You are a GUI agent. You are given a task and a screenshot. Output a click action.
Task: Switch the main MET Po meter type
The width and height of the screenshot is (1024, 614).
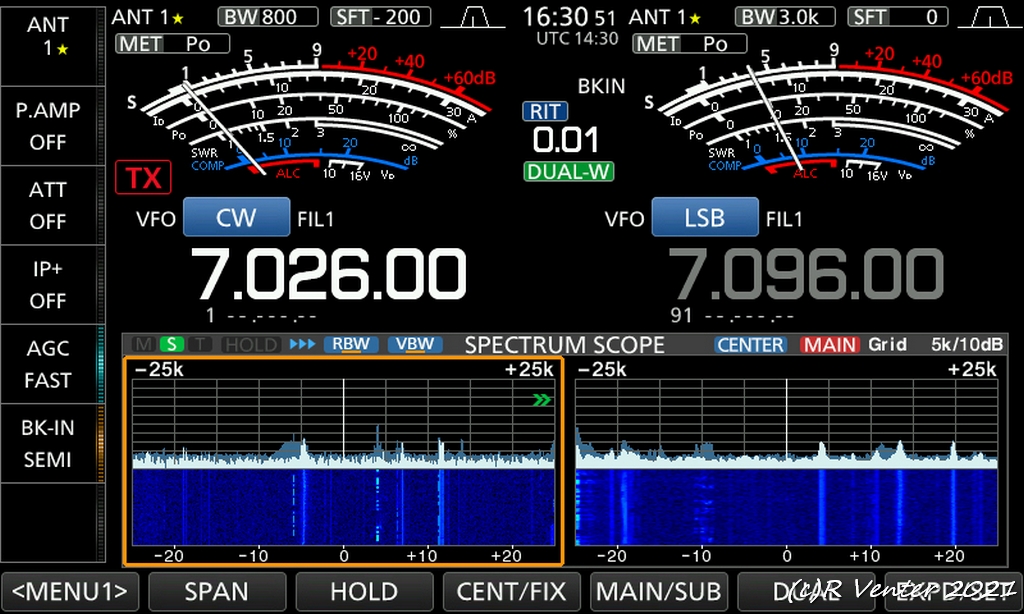172,44
